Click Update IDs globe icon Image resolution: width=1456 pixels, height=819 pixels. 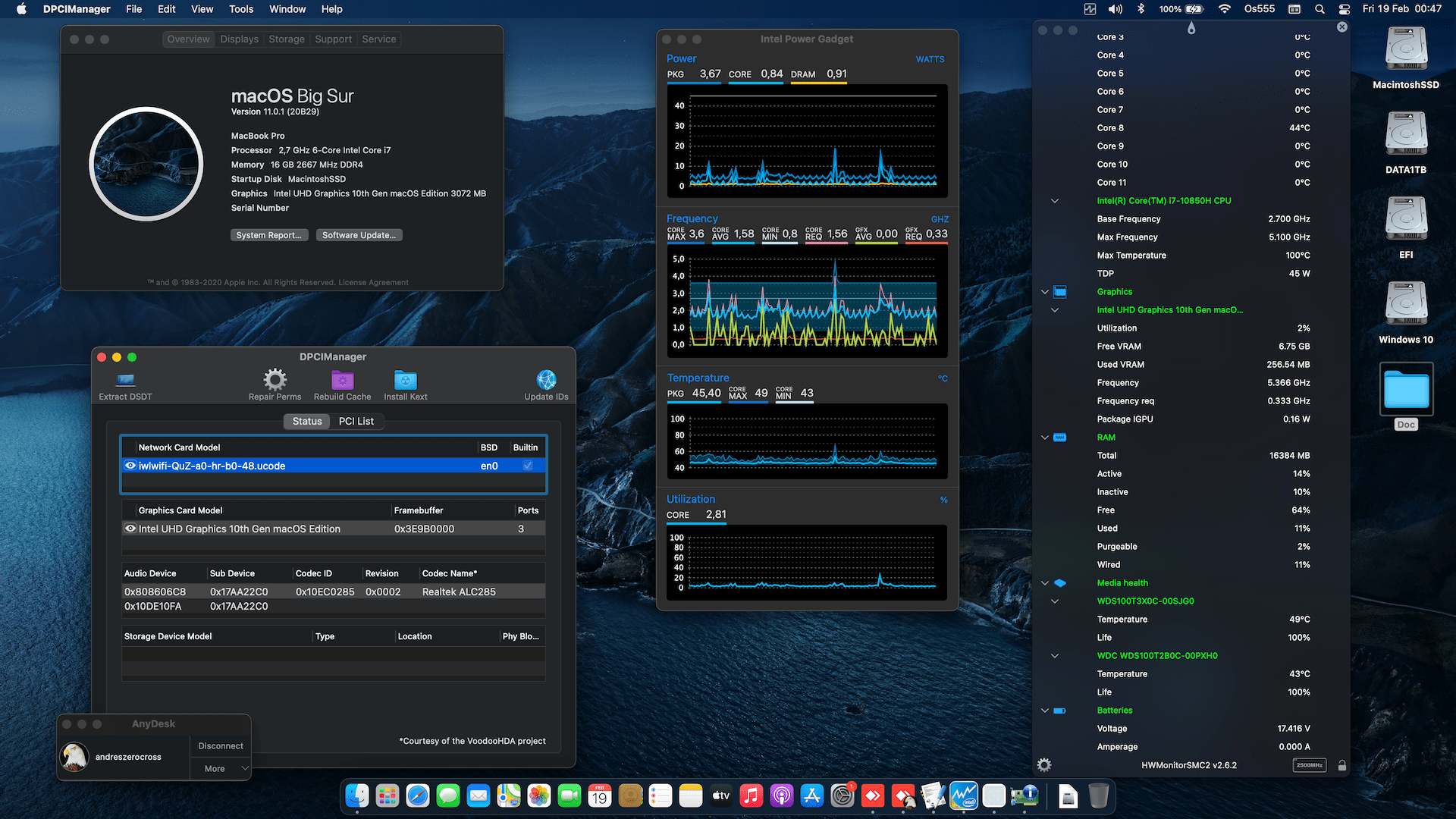pyautogui.click(x=546, y=379)
